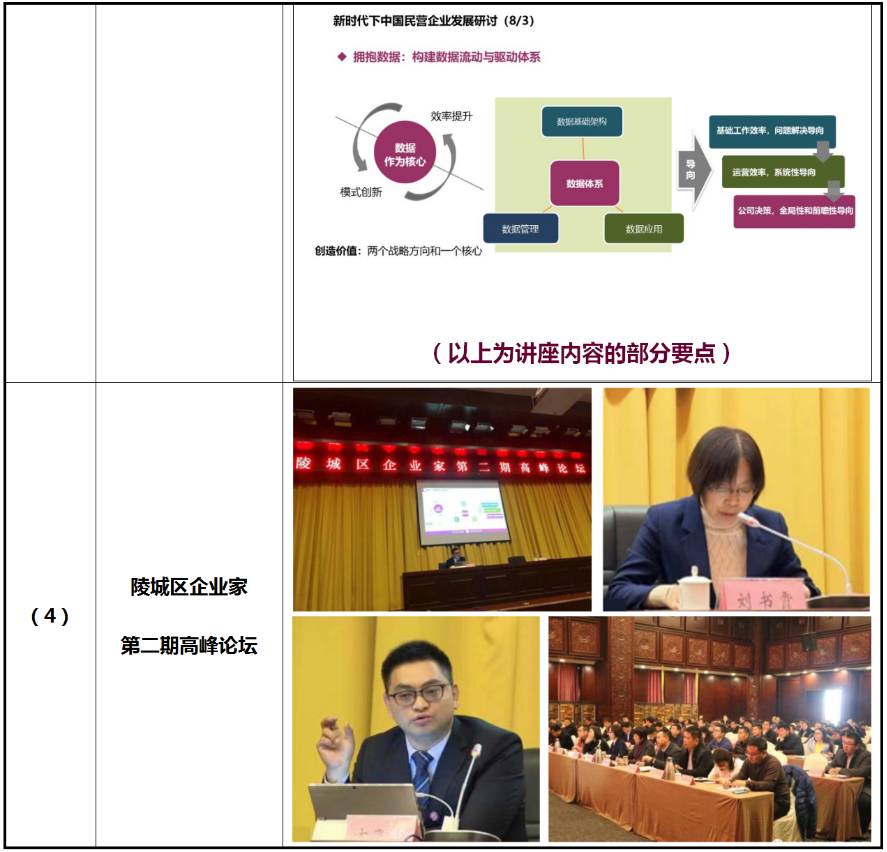Click the (4) row number cell
This screenshot has height=852, width=887.
[x=50, y=616]
